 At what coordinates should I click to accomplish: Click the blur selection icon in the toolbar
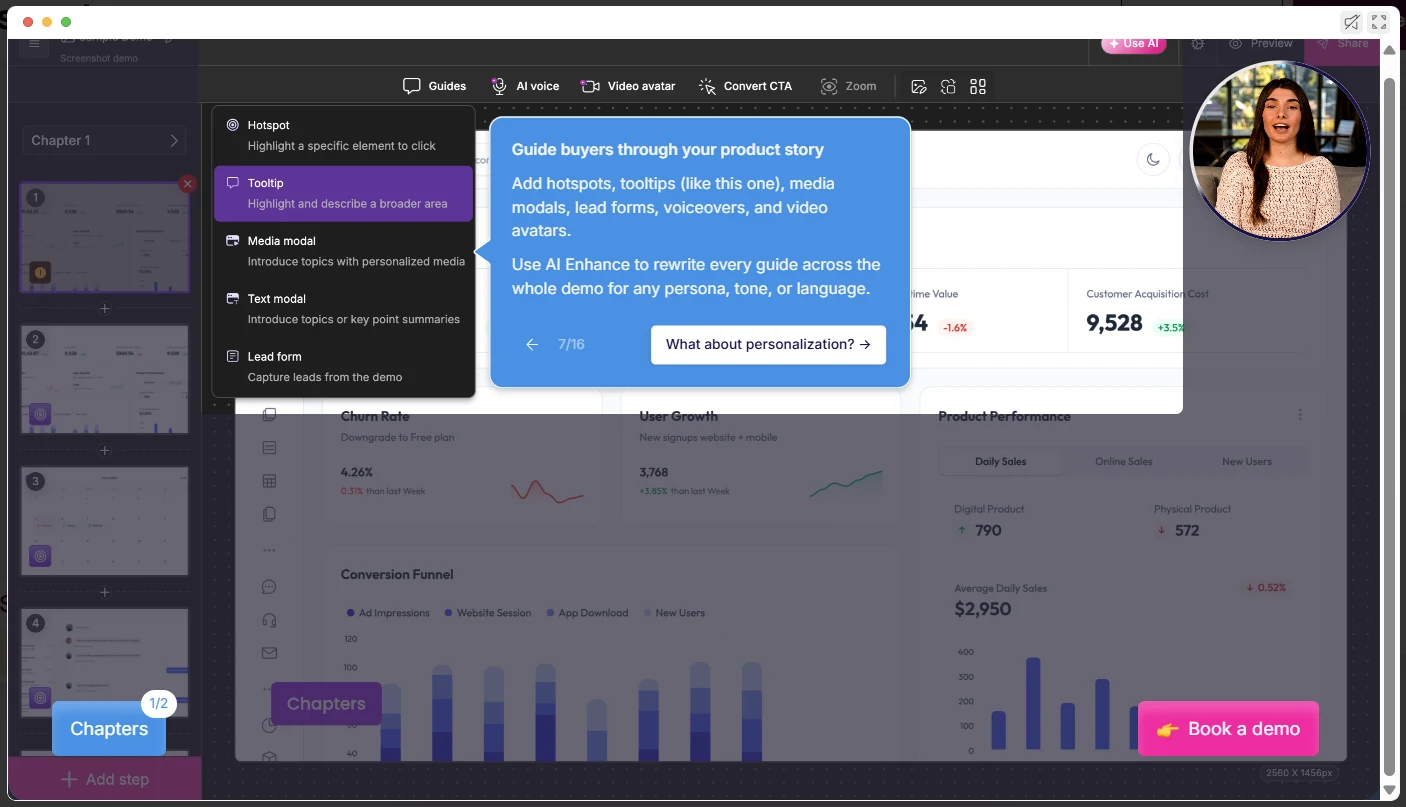(948, 87)
